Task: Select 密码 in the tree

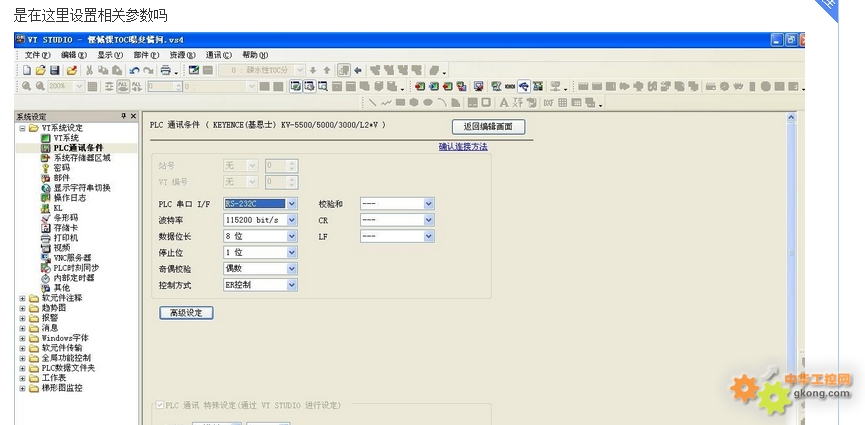Action: pos(62,168)
